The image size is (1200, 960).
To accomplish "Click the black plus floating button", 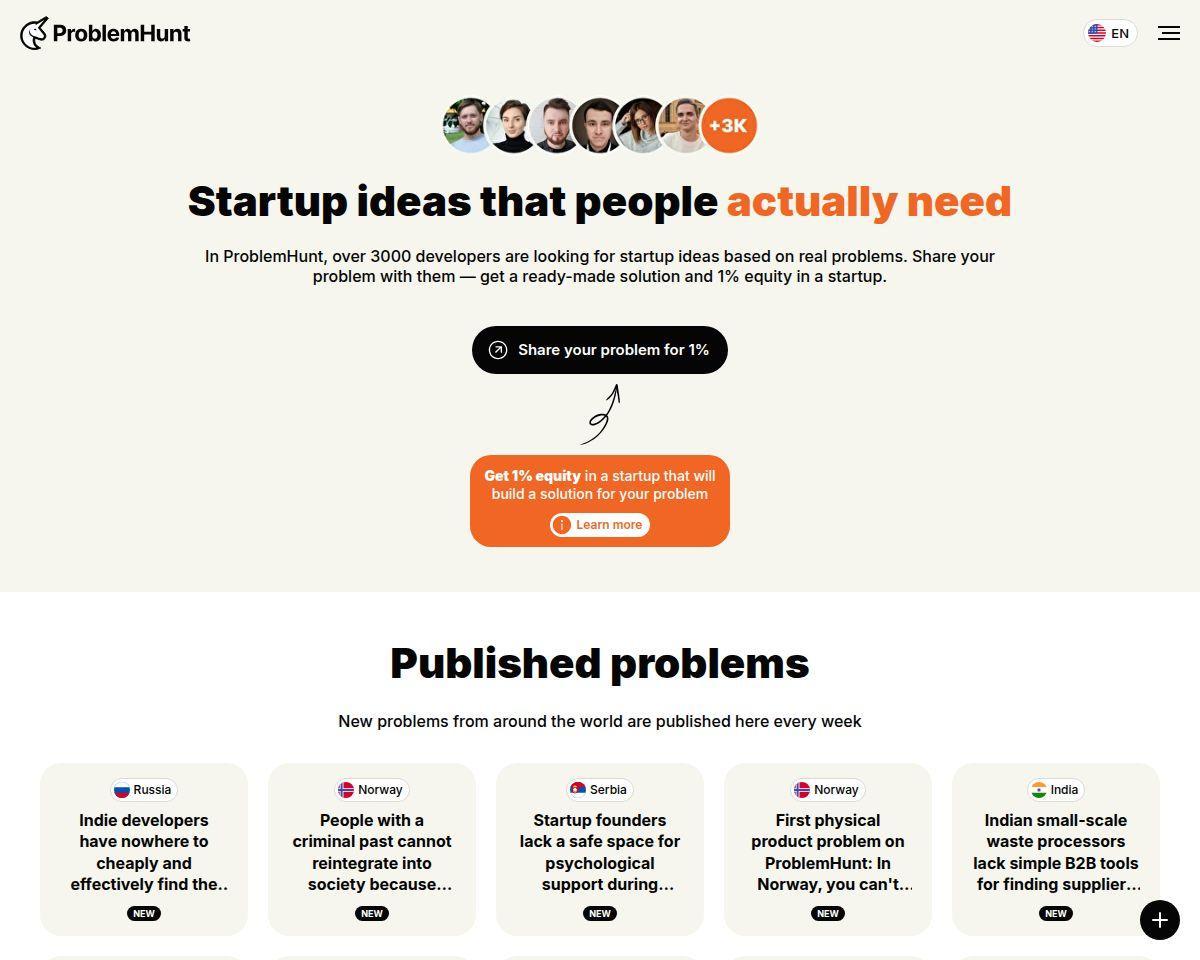I will click(1160, 920).
